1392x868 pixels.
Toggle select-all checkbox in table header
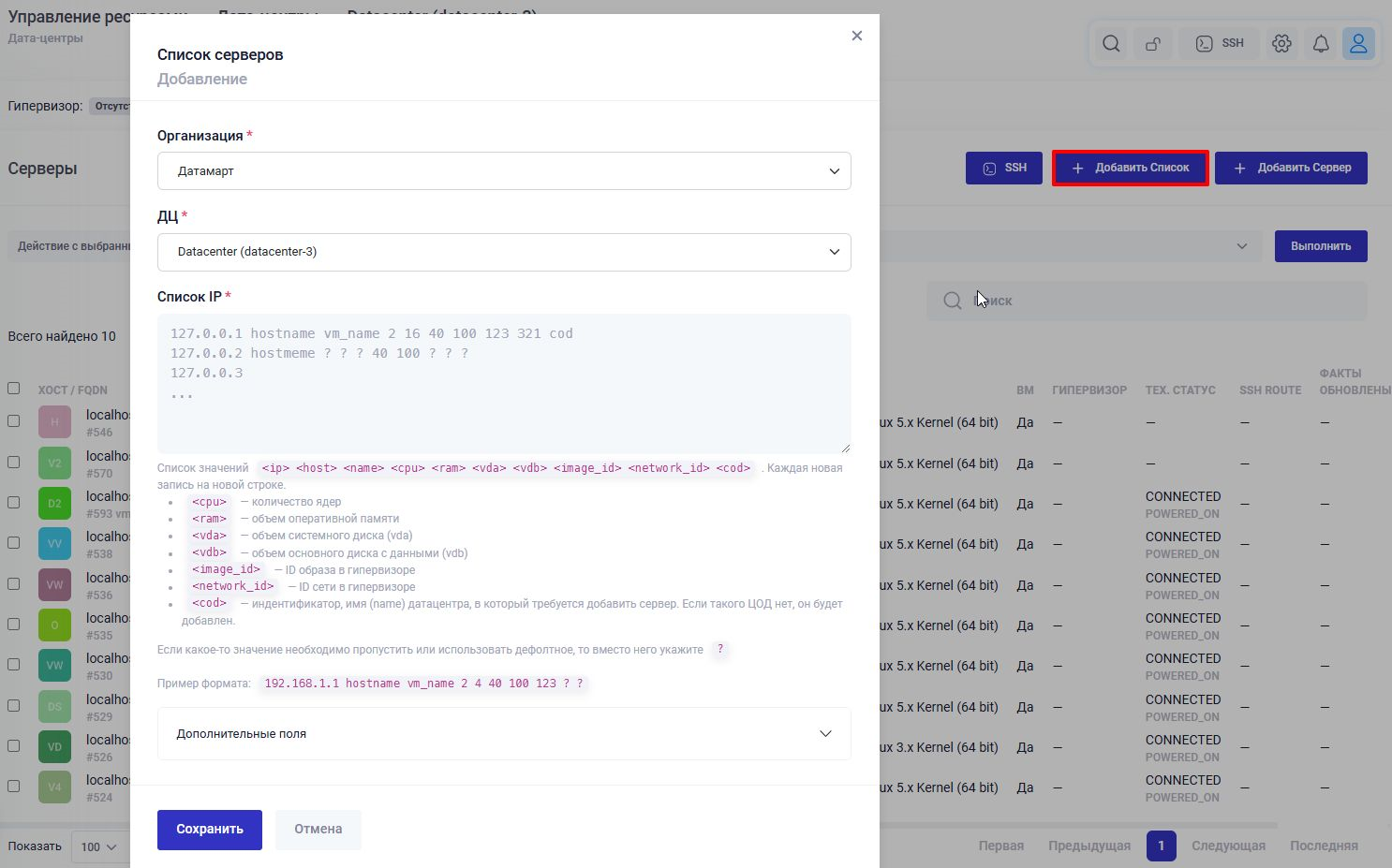[x=13, y=389]
